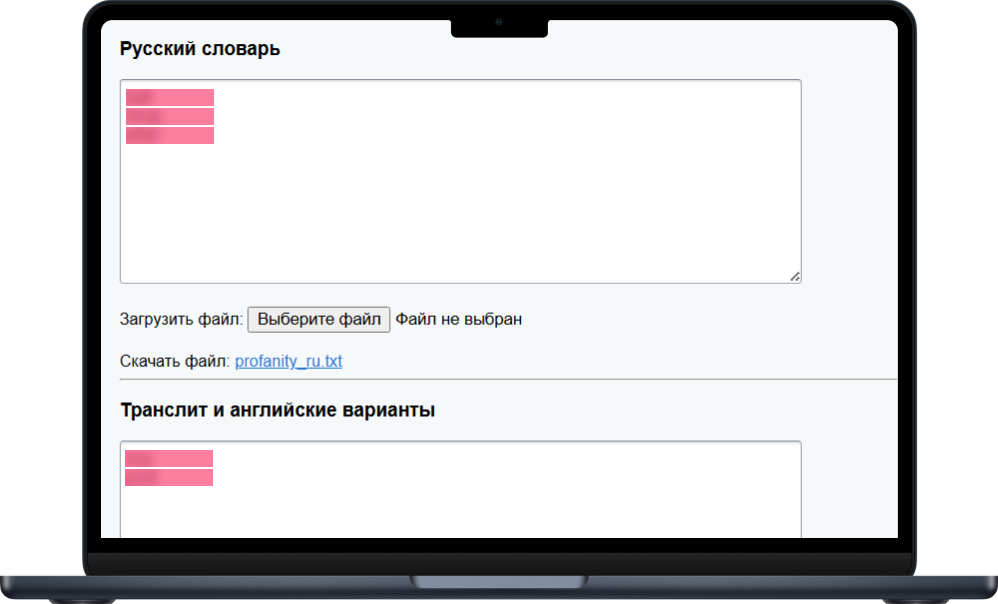
Task: Click the "Скачать файл:" label
Action: (175, 361)
